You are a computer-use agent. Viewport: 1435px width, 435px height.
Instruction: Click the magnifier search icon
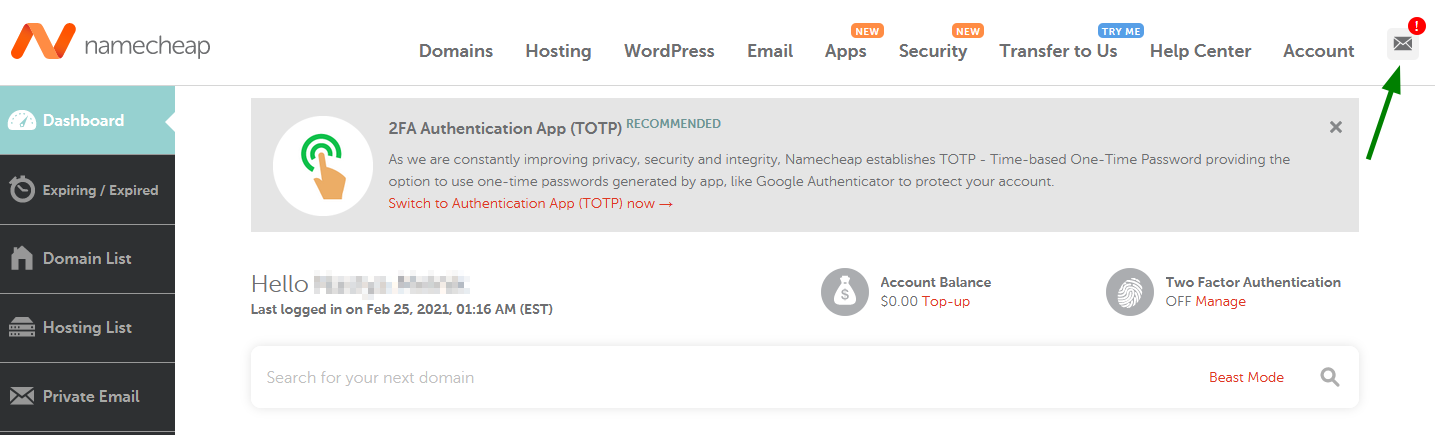coord(1330,377)
